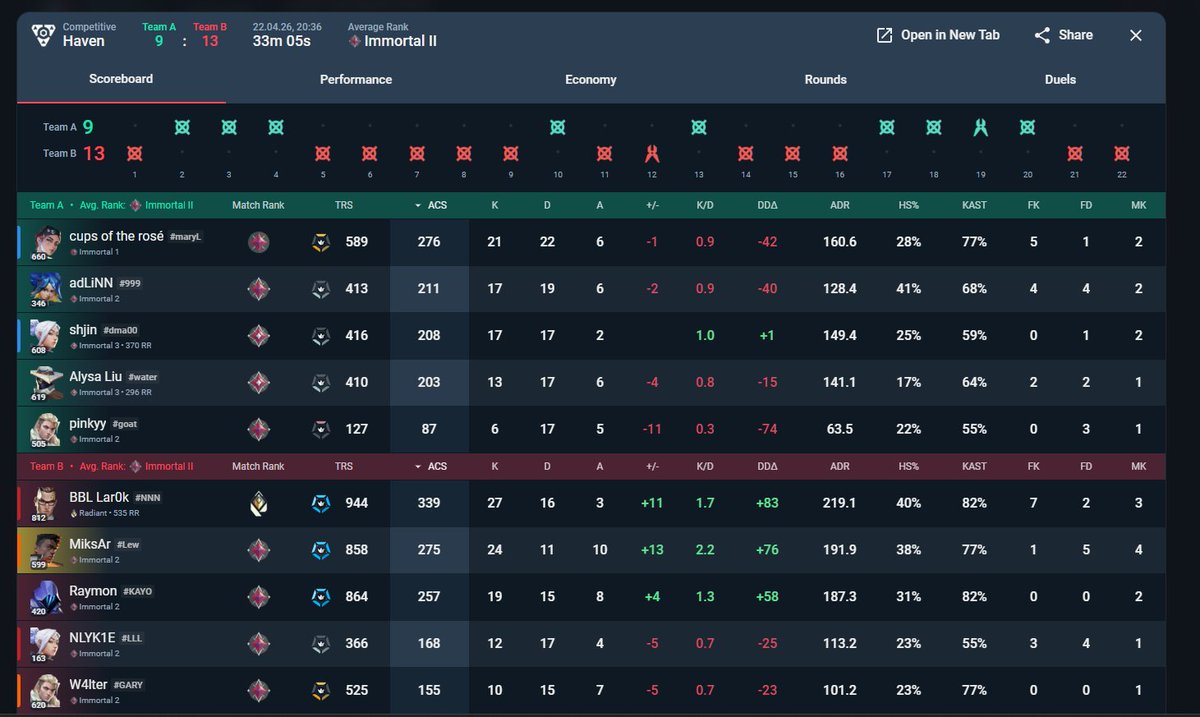Click the Team B avg rank Immortal icon
The width and height of the screenshot is (1200, 717).
point(135,466)
